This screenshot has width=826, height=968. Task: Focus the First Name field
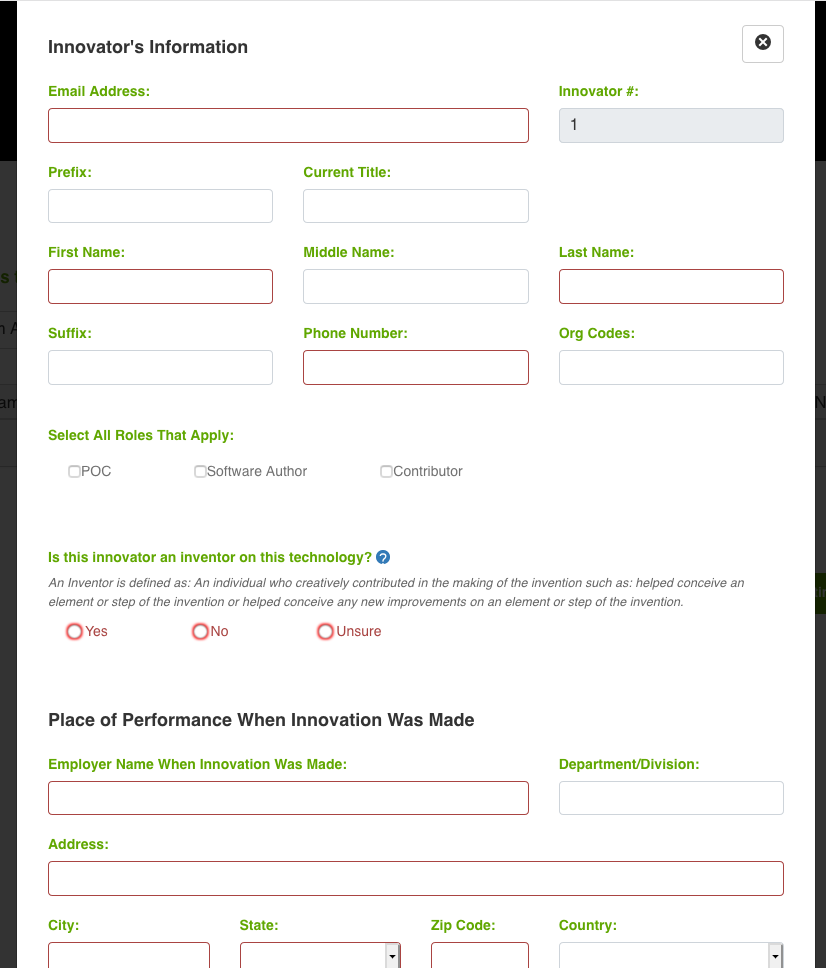pos(160,286)
